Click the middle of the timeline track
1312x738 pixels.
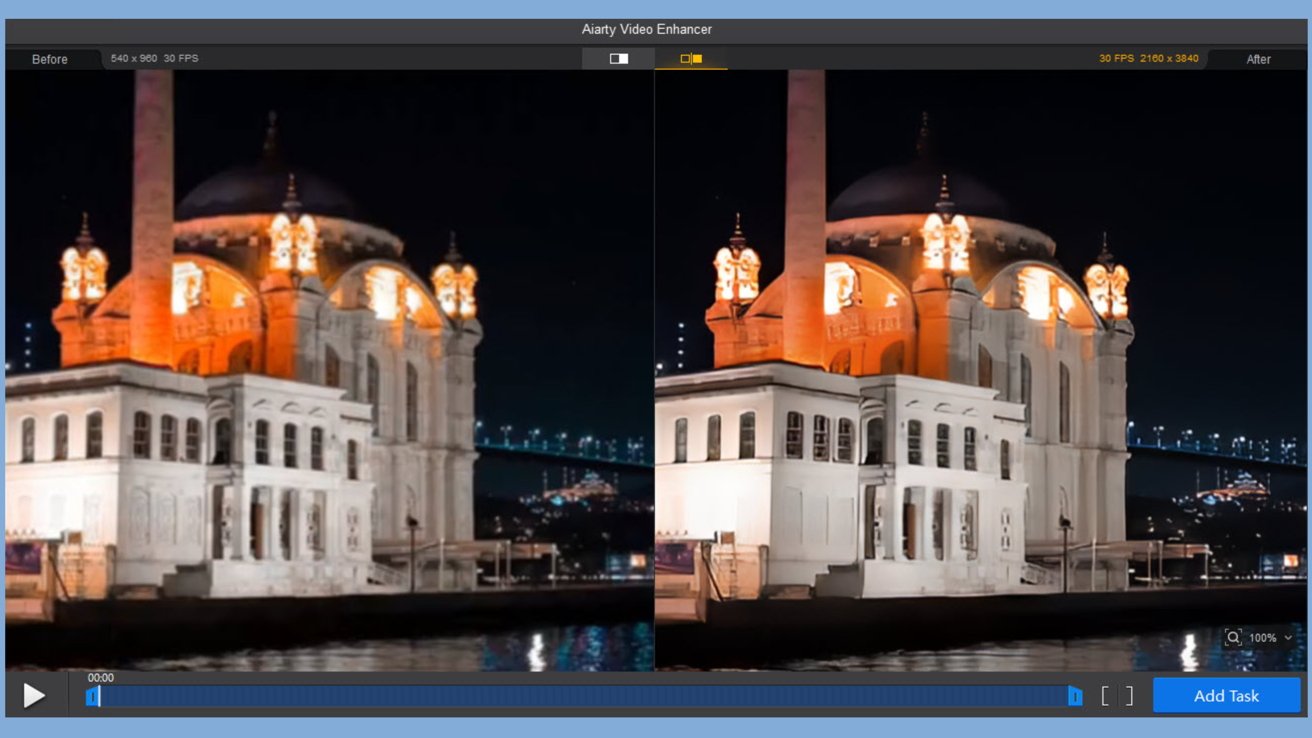click(x=584, y=696)
